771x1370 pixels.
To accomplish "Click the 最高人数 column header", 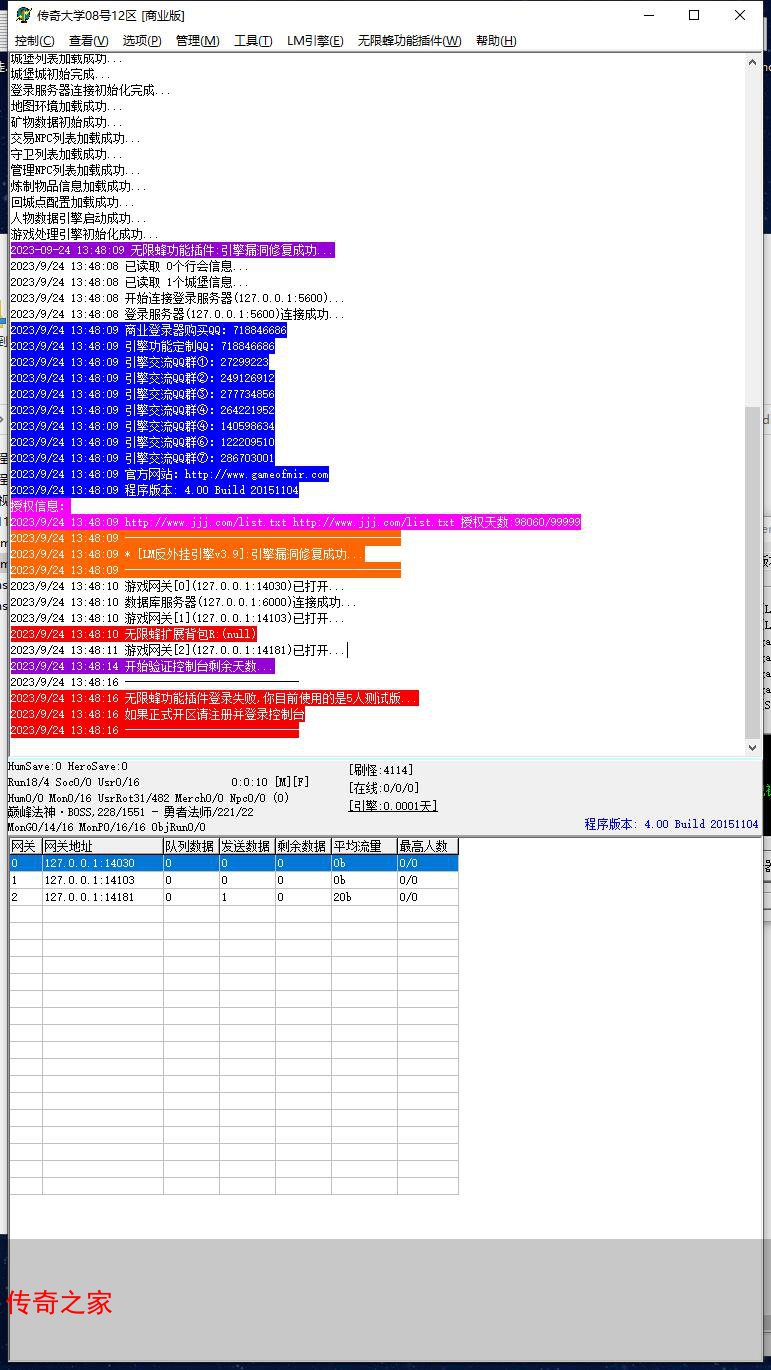I will pos(427,846).
